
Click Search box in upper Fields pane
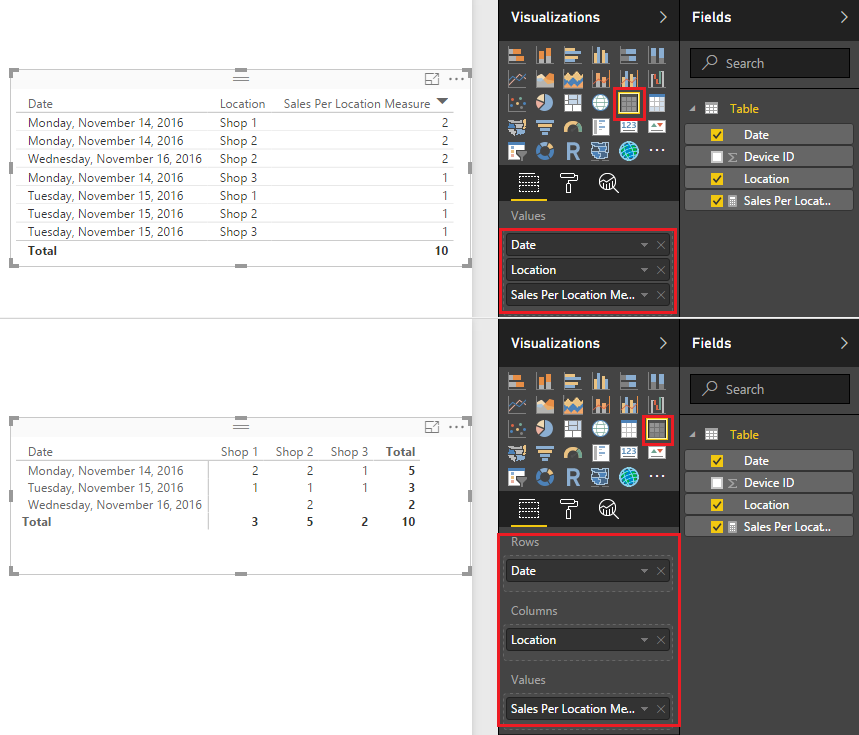coord(770,63)
